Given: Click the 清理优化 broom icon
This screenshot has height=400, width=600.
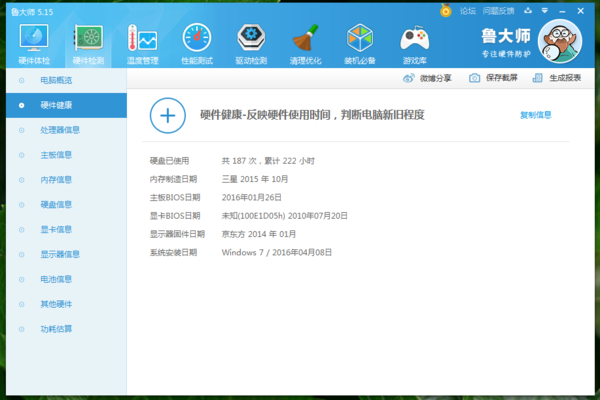Looking at the screenshot, I should (x=305, y=40).
